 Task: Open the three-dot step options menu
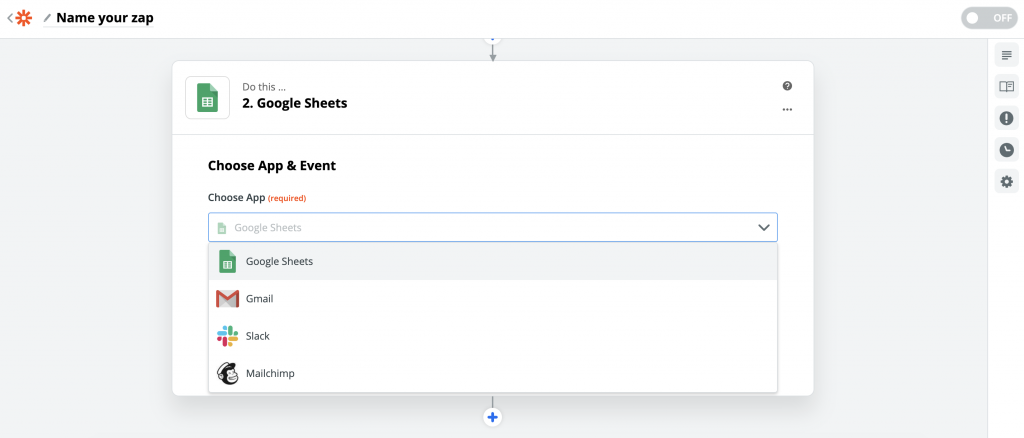pos(787,110)
